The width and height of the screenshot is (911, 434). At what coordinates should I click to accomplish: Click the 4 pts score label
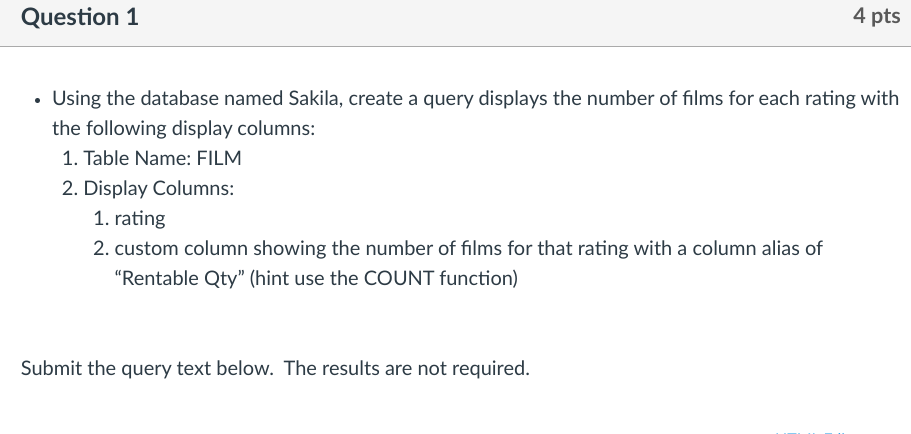pyautogui.click(x=876, y=16)
